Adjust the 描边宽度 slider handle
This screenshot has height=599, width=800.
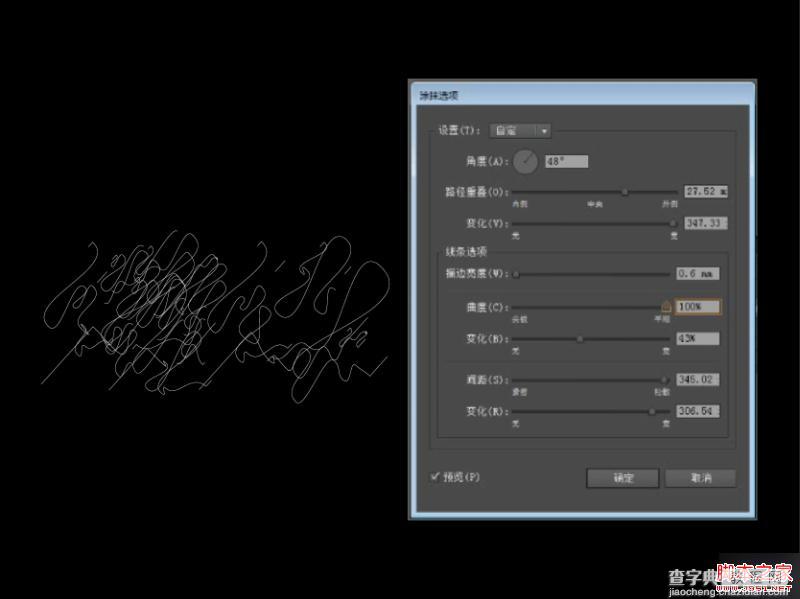coord(516,274)
